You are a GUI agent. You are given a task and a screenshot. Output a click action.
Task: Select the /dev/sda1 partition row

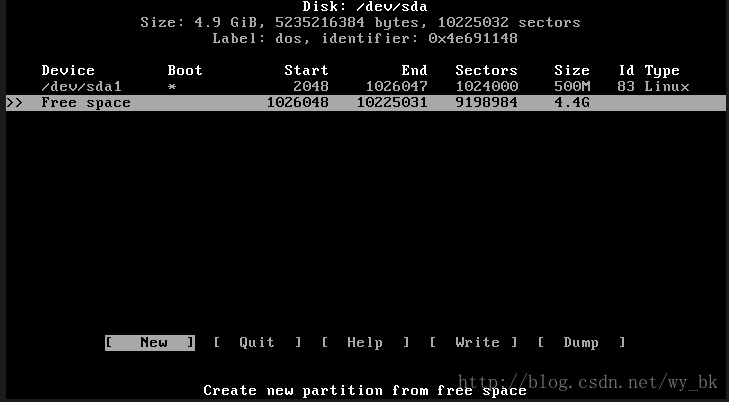pos(365,86)
